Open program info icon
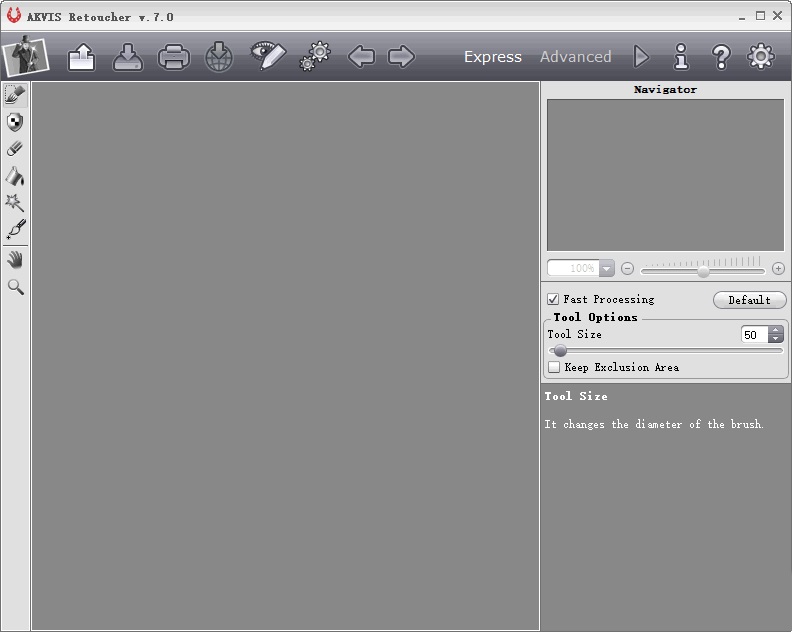The width and height of the screenshot is (792, 632). [681, 56]
